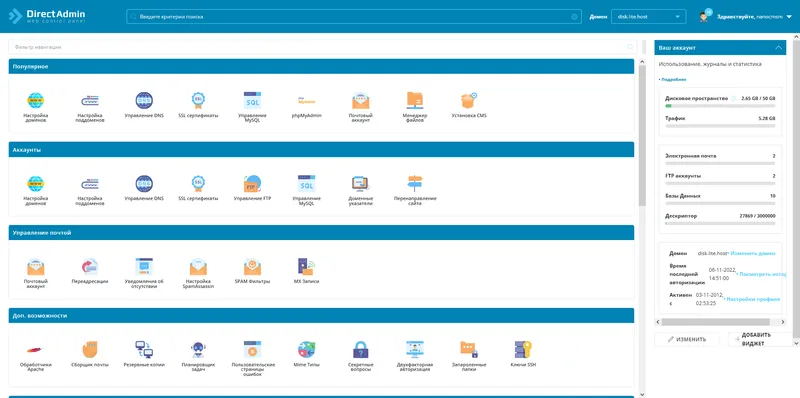
Task: Open SPAM Фильтры icon
Action: tap(253, 266)
